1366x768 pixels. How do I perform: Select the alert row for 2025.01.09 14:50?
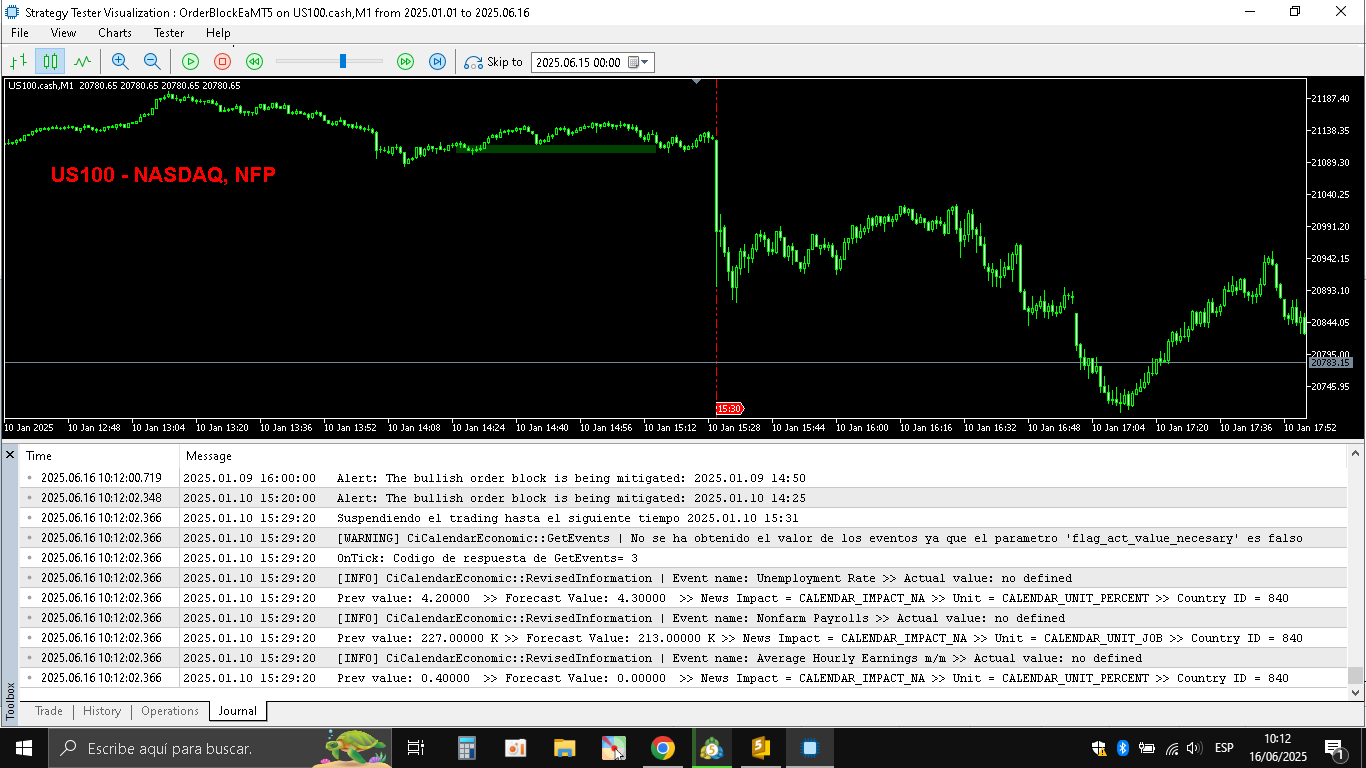683,478
